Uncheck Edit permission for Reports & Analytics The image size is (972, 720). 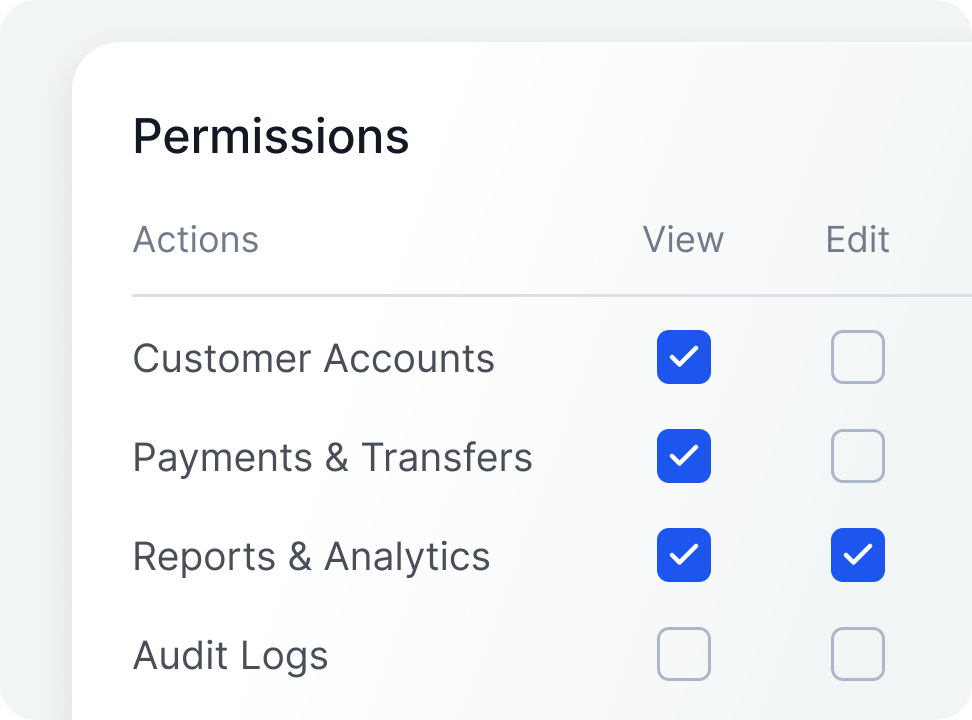pos(858,555)
